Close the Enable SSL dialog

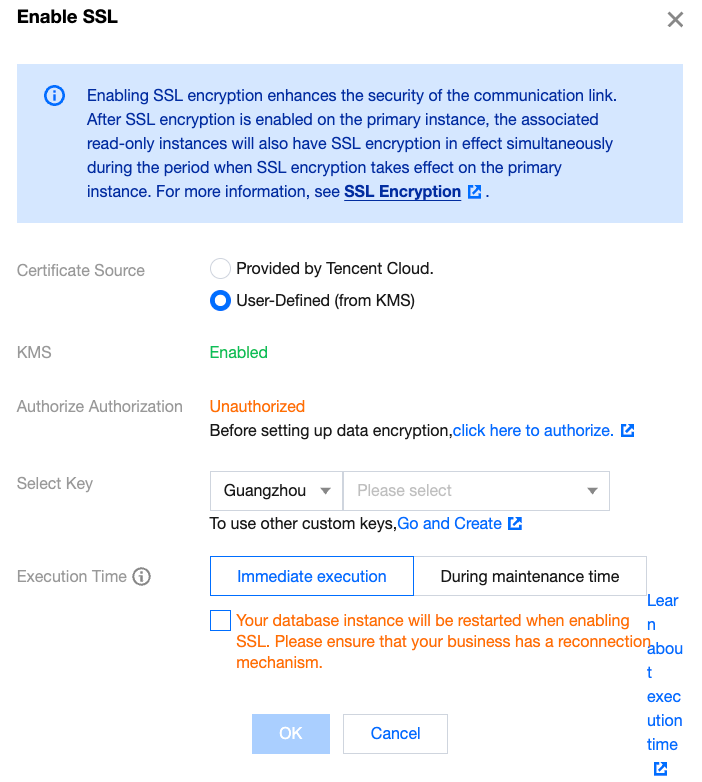coord(675,20)
